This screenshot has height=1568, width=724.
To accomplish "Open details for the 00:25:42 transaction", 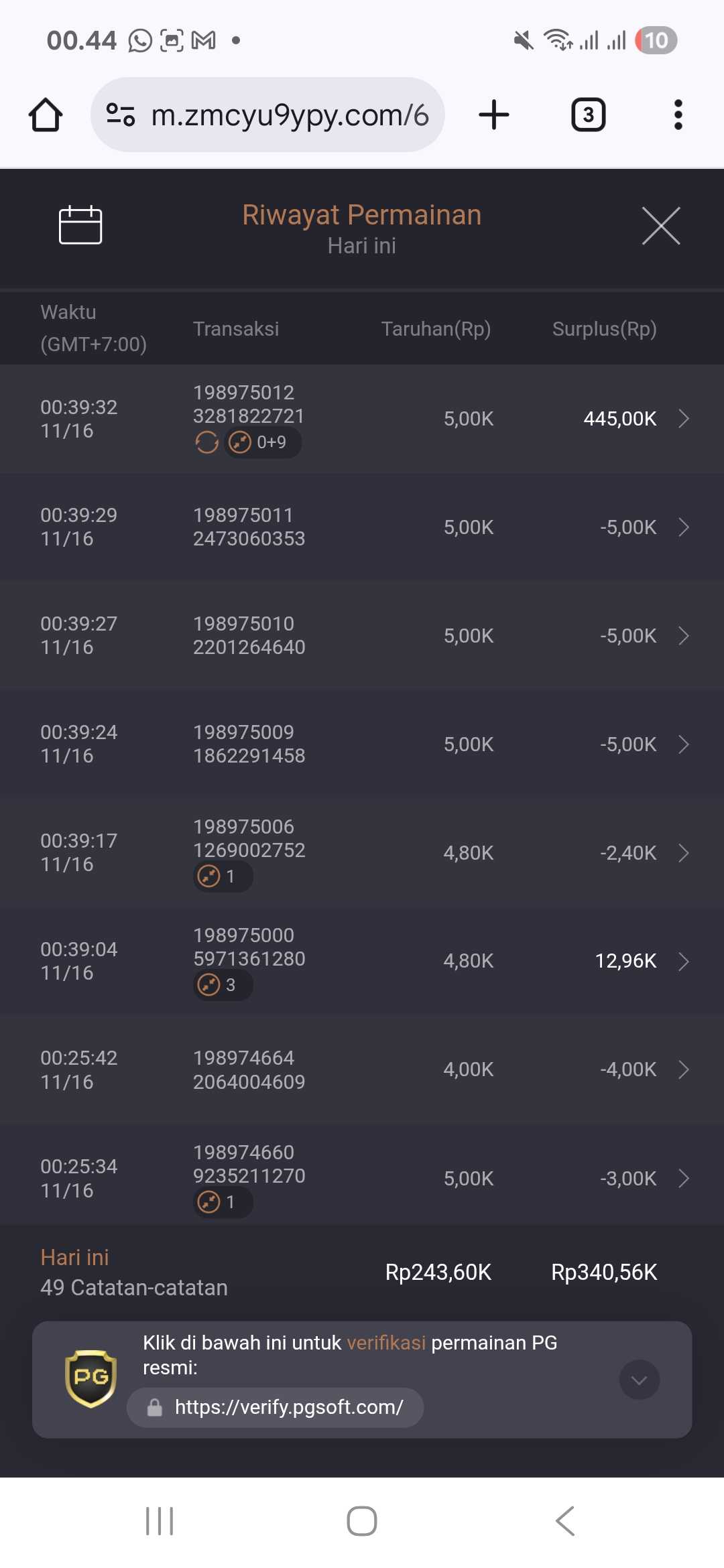I will [x=683, y=1069].
